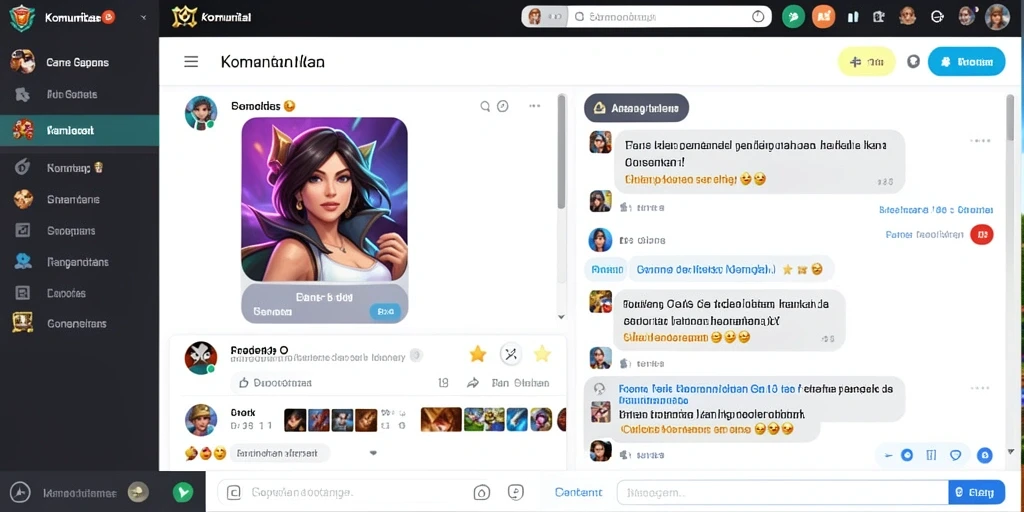Screen dimensions: 1024x512
Task: Click the rightmost blue circle chat toolbar icon
Action: 984,455
